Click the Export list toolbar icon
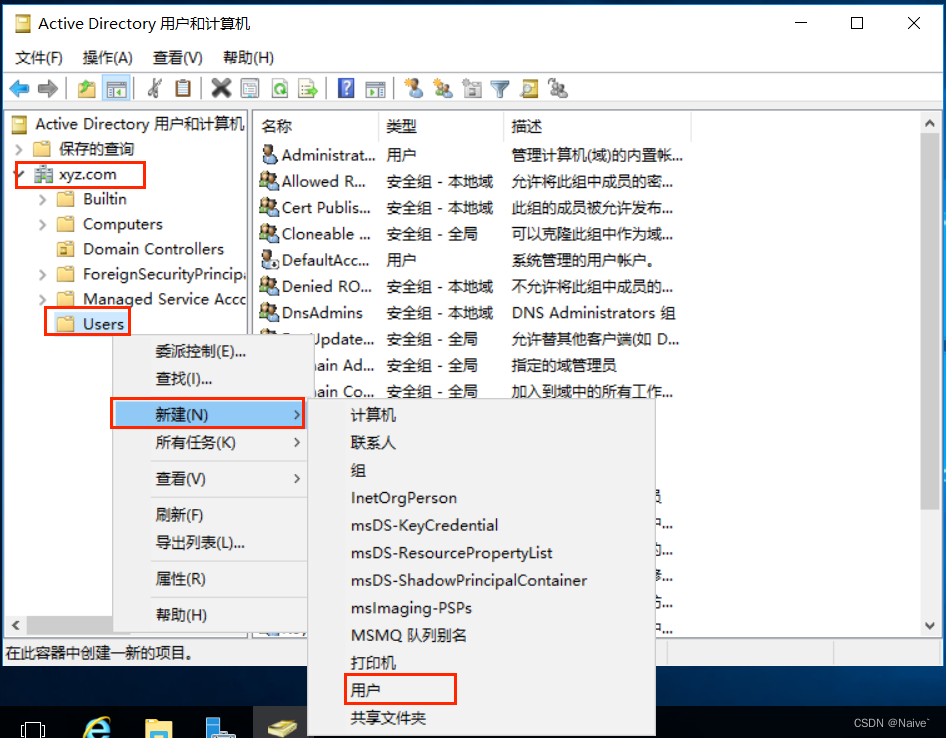The image size is (946, 738). [308, 89]
